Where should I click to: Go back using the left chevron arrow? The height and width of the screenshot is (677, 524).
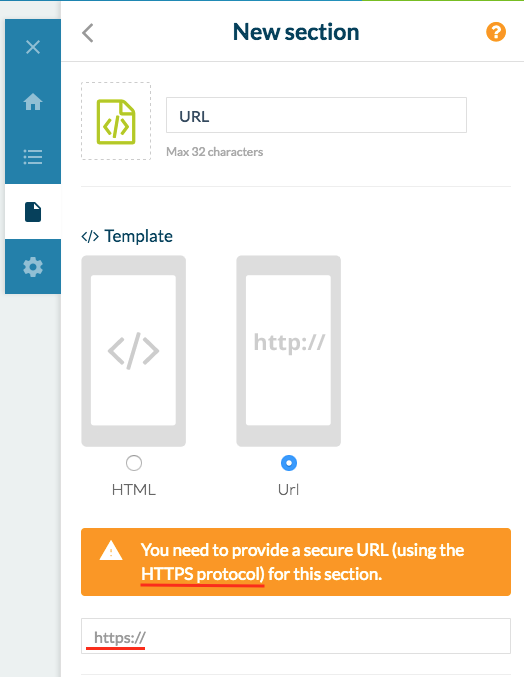tap(88, 33)
